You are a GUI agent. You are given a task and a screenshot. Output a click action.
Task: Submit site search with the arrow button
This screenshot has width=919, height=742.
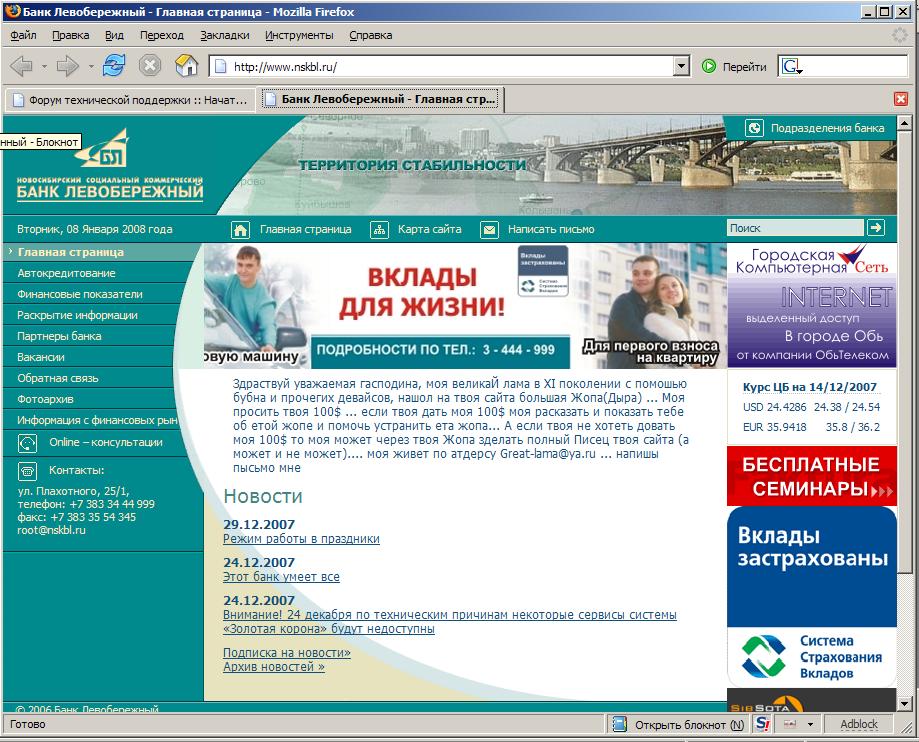pyautogui.click(x=876, y=228)
